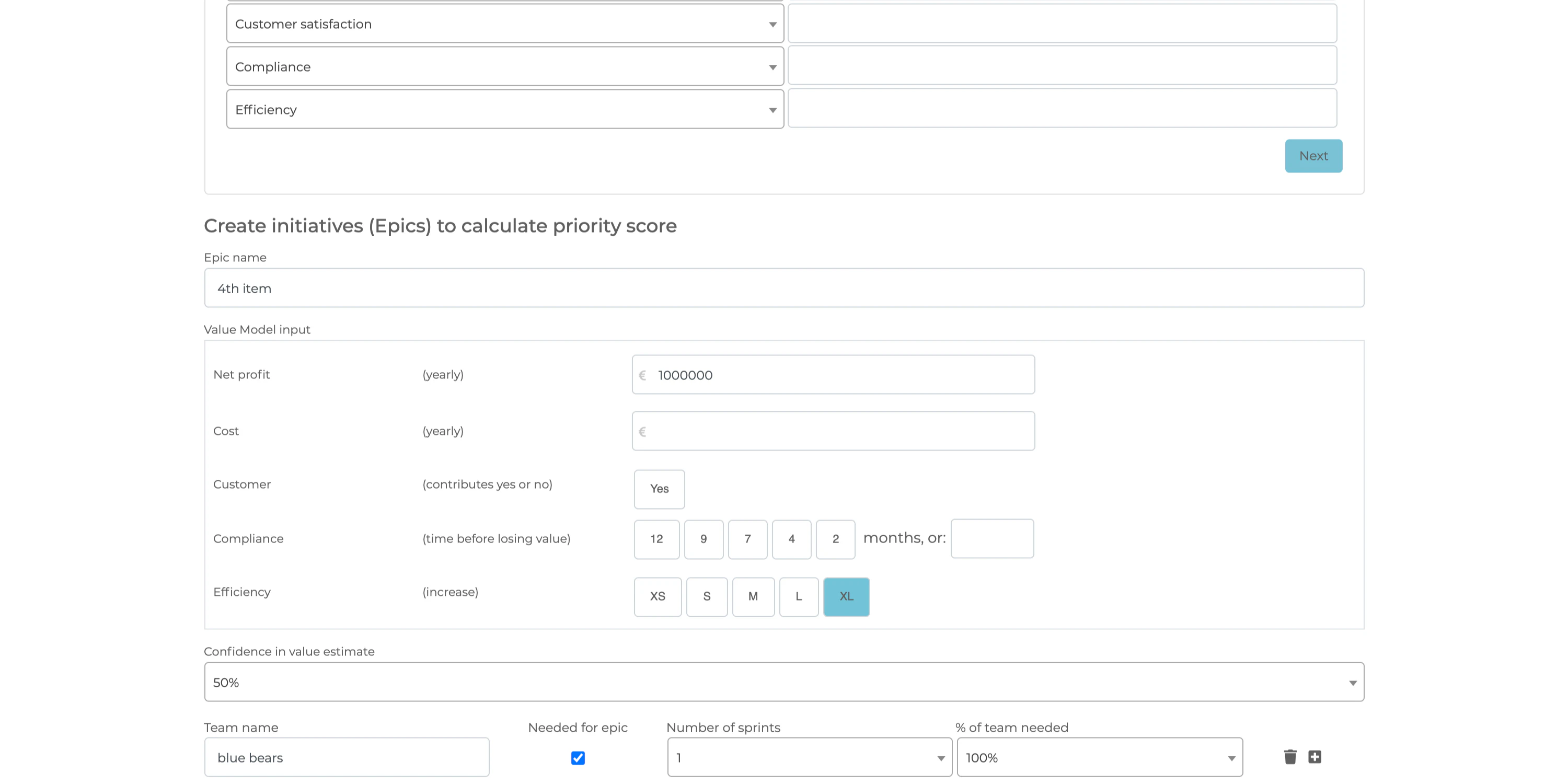Screen dimensions: 1568x784
Task: Click the Next button
Action: pyautogui.click(x=1313, y=156)
